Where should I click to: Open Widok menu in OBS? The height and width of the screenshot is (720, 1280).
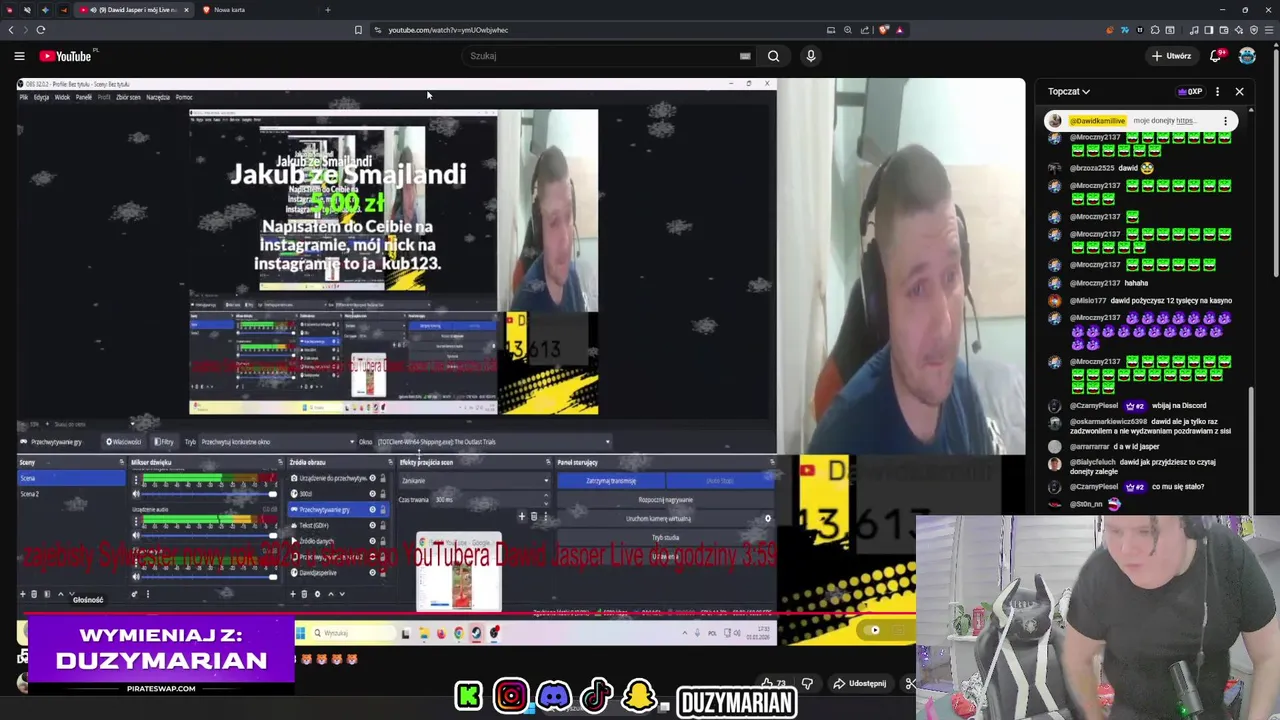coord(62,97)
